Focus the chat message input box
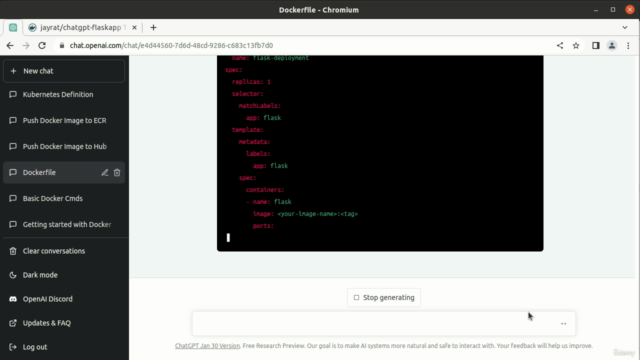The height and width of the screenshot is (360, 640). 384,324
